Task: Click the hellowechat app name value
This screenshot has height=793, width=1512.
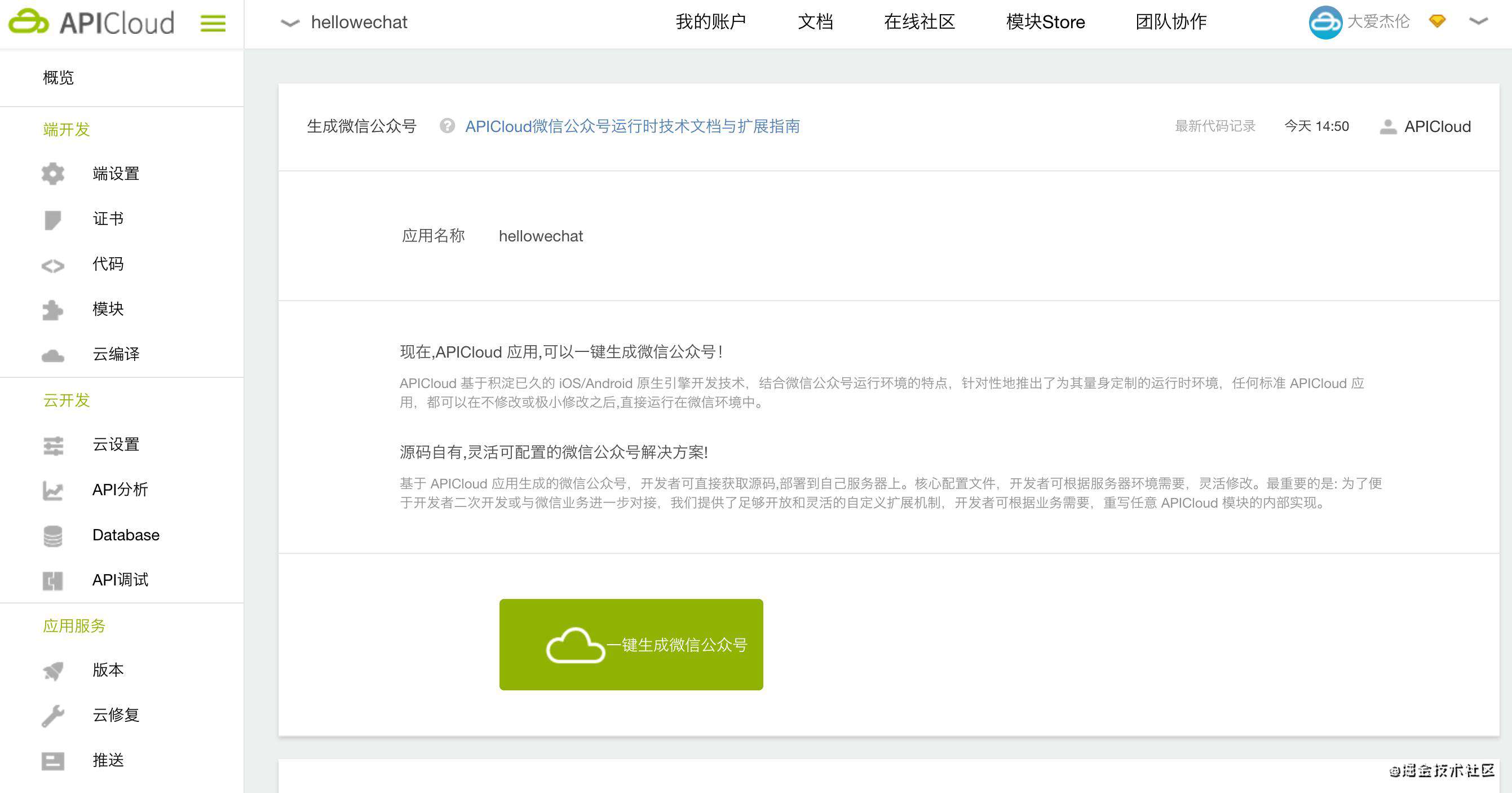Action: [541, 236]
